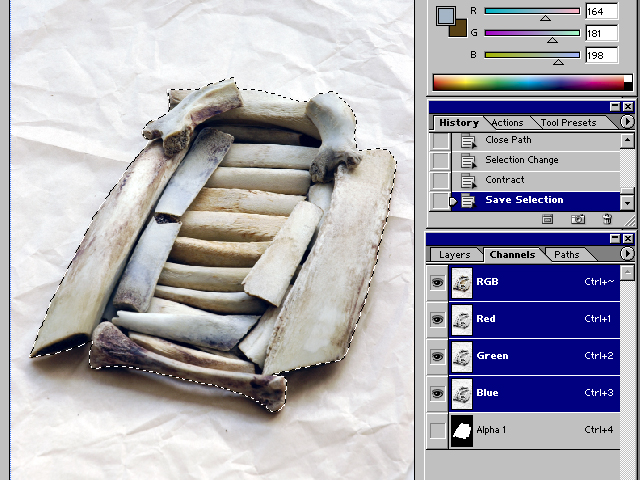This screenshot has width=640, height=480.
Task: Click the create new snapshot camera icon
Action: (577, 219)
